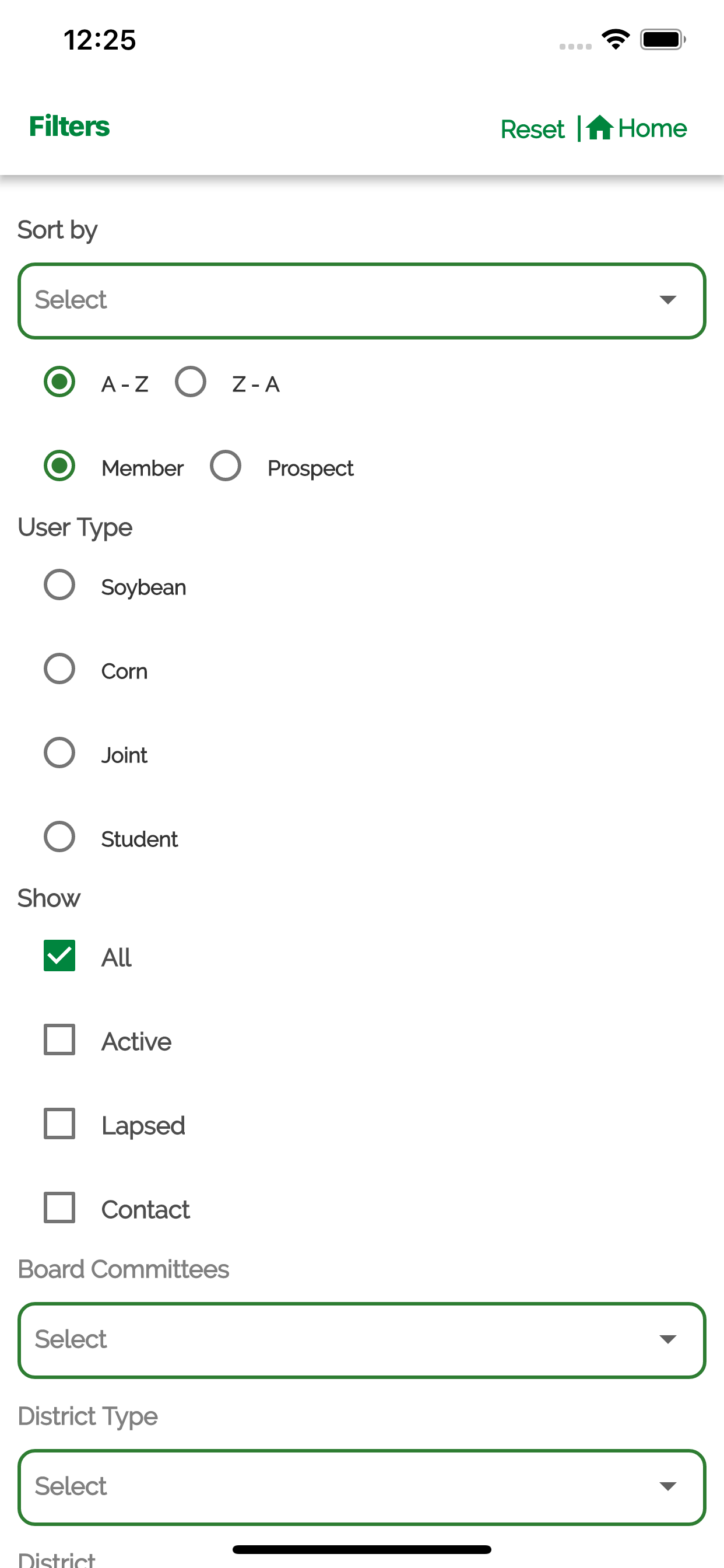Choose the Member radio option
This screenshot has width=724, height=1568.
59,466
